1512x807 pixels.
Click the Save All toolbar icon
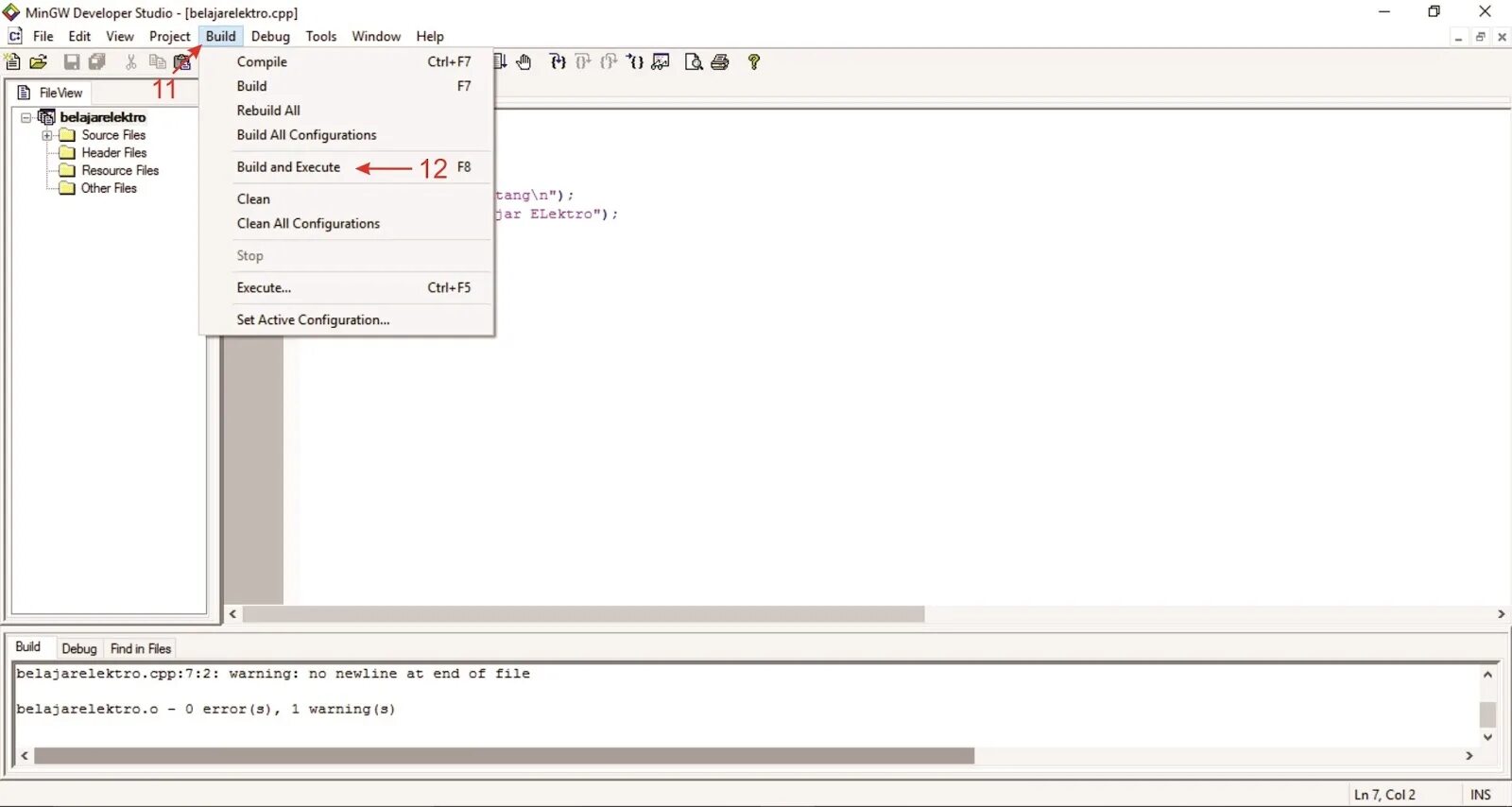(x=97, y=61)
